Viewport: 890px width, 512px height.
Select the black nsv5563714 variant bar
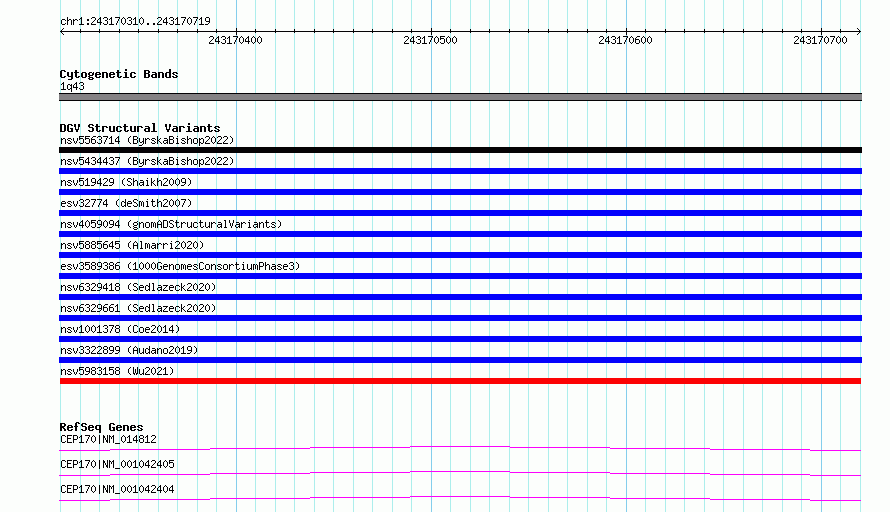tap(460, 150)
